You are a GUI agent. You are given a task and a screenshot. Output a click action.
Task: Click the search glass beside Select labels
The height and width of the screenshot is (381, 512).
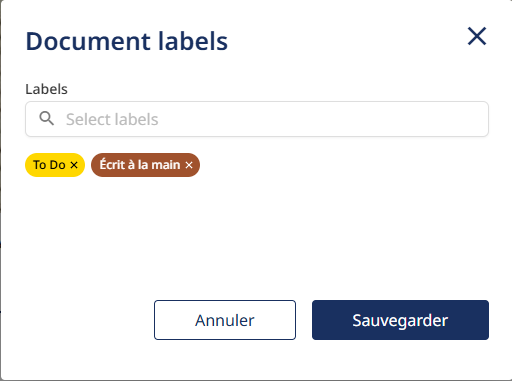point(46,118)
